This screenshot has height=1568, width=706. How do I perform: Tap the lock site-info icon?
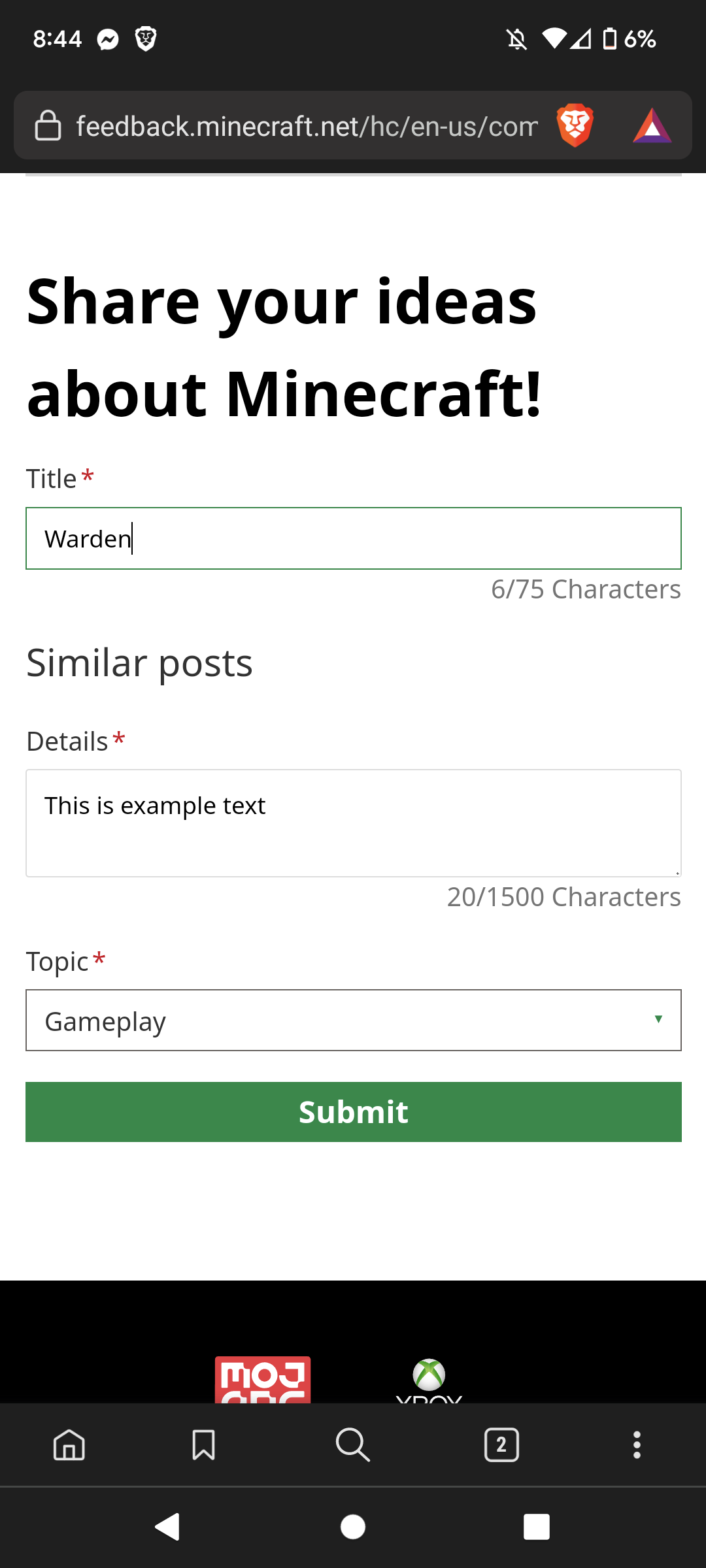point(48,125)
